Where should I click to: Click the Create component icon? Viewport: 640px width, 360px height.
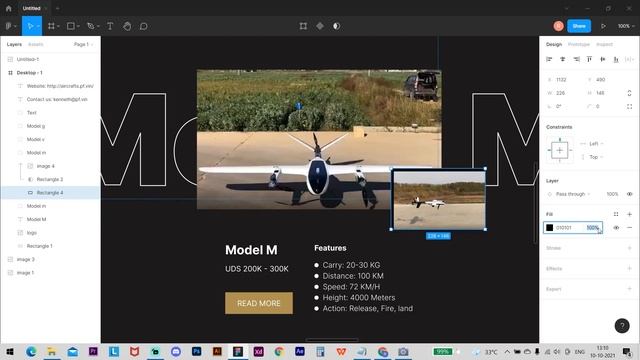click(320, 26)
